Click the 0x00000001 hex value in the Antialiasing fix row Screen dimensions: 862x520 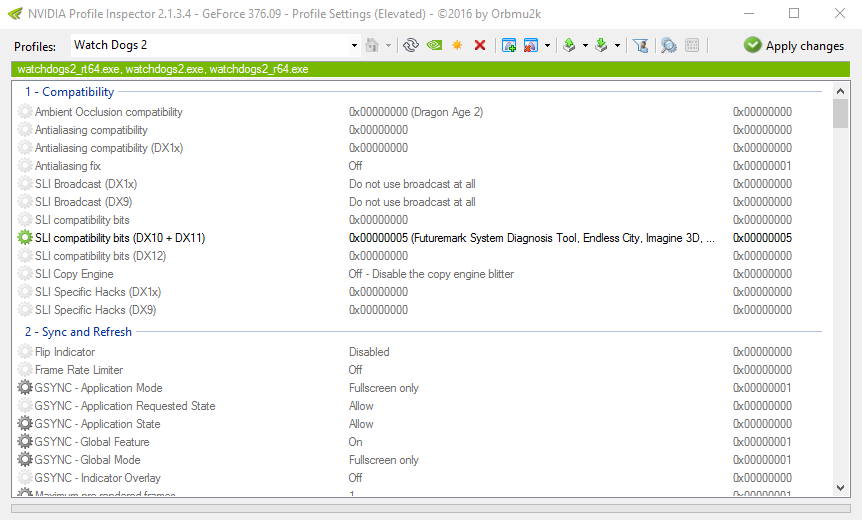coord(762,165)
